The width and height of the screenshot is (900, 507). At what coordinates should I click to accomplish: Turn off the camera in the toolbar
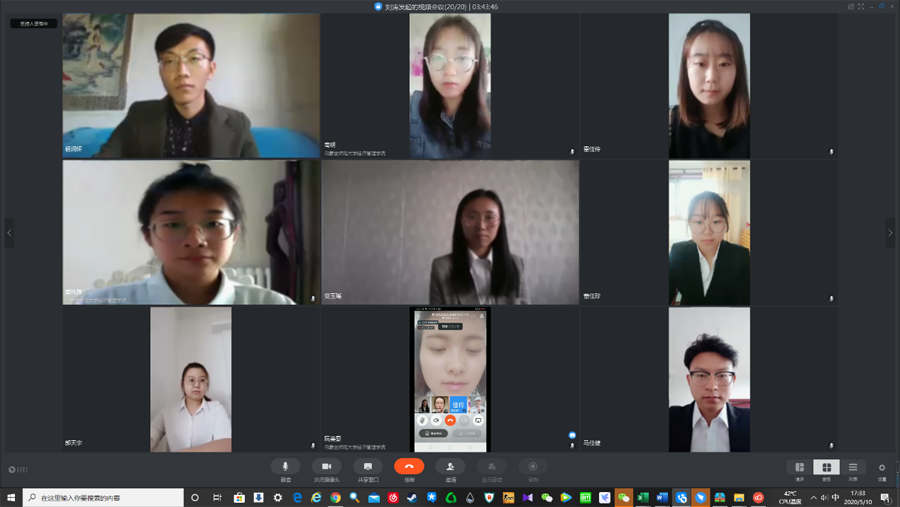click(x=326, y=467)
